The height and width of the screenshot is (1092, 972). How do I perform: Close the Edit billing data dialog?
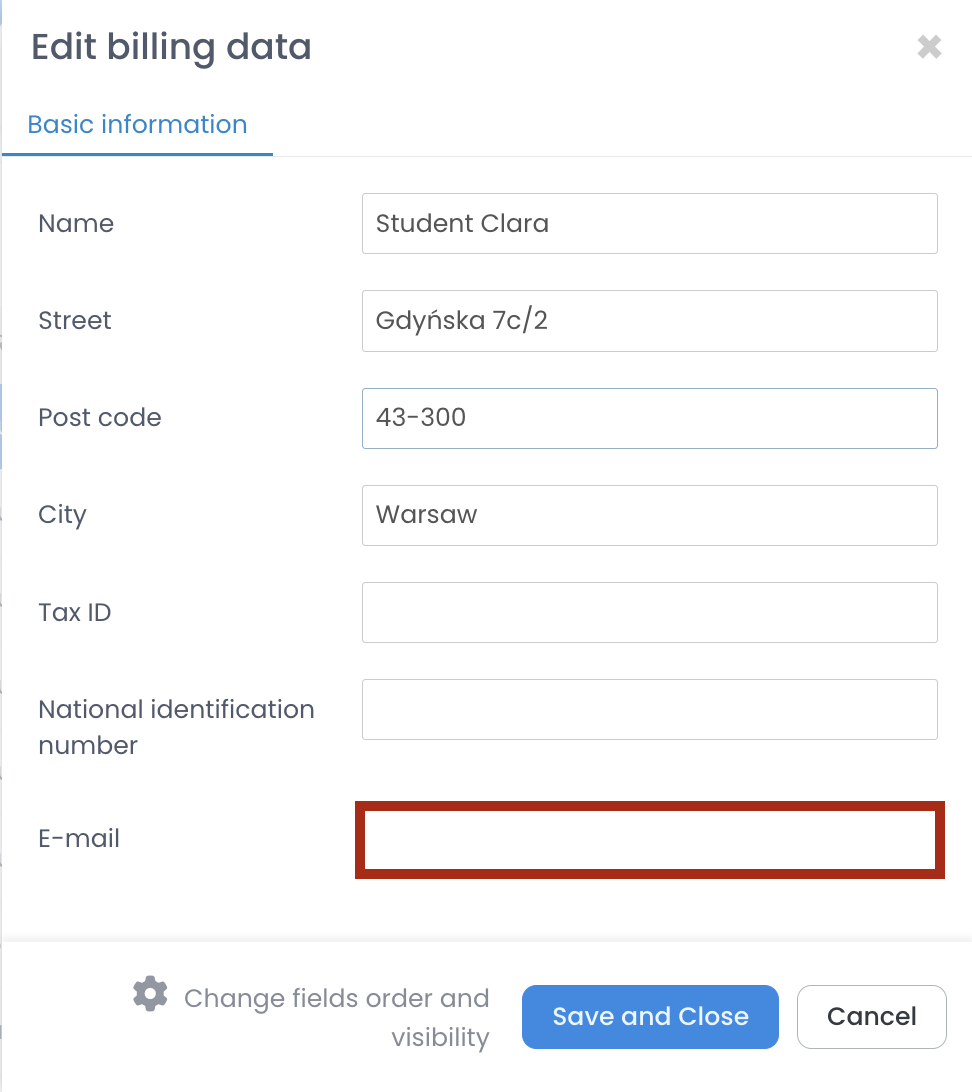point(929,47)
